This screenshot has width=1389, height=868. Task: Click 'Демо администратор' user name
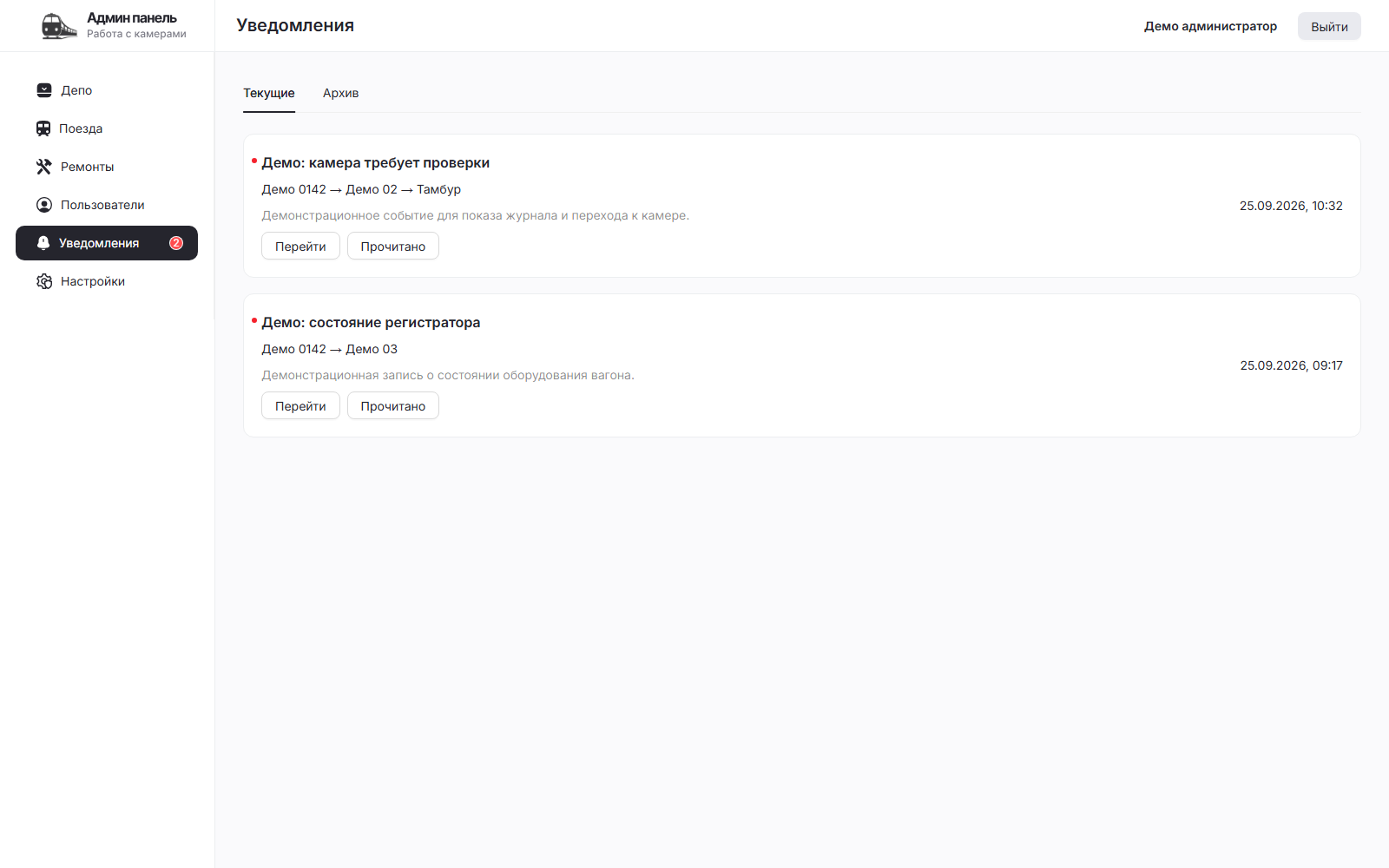[1210, 26]
